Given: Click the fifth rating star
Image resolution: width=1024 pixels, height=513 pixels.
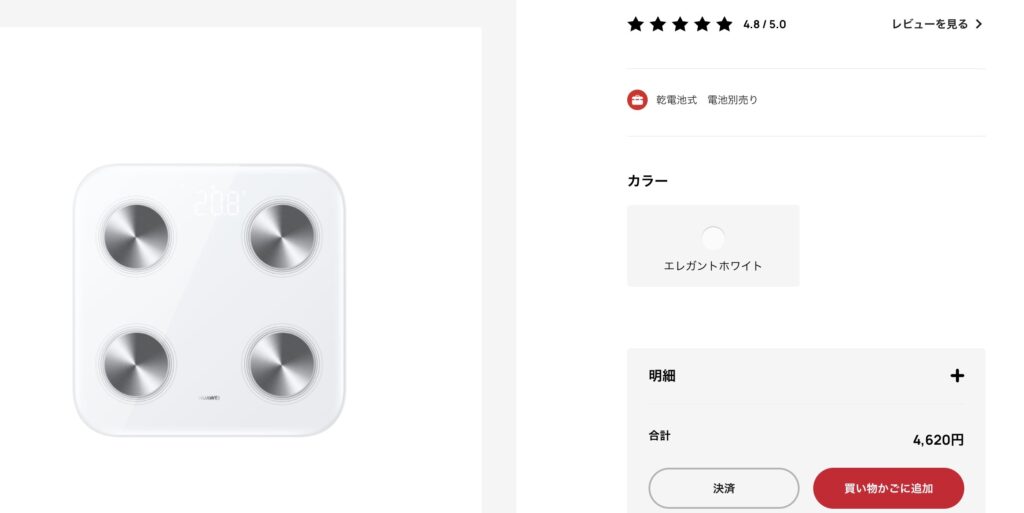Looking at the screenshot, I should (x=724, y=24).
